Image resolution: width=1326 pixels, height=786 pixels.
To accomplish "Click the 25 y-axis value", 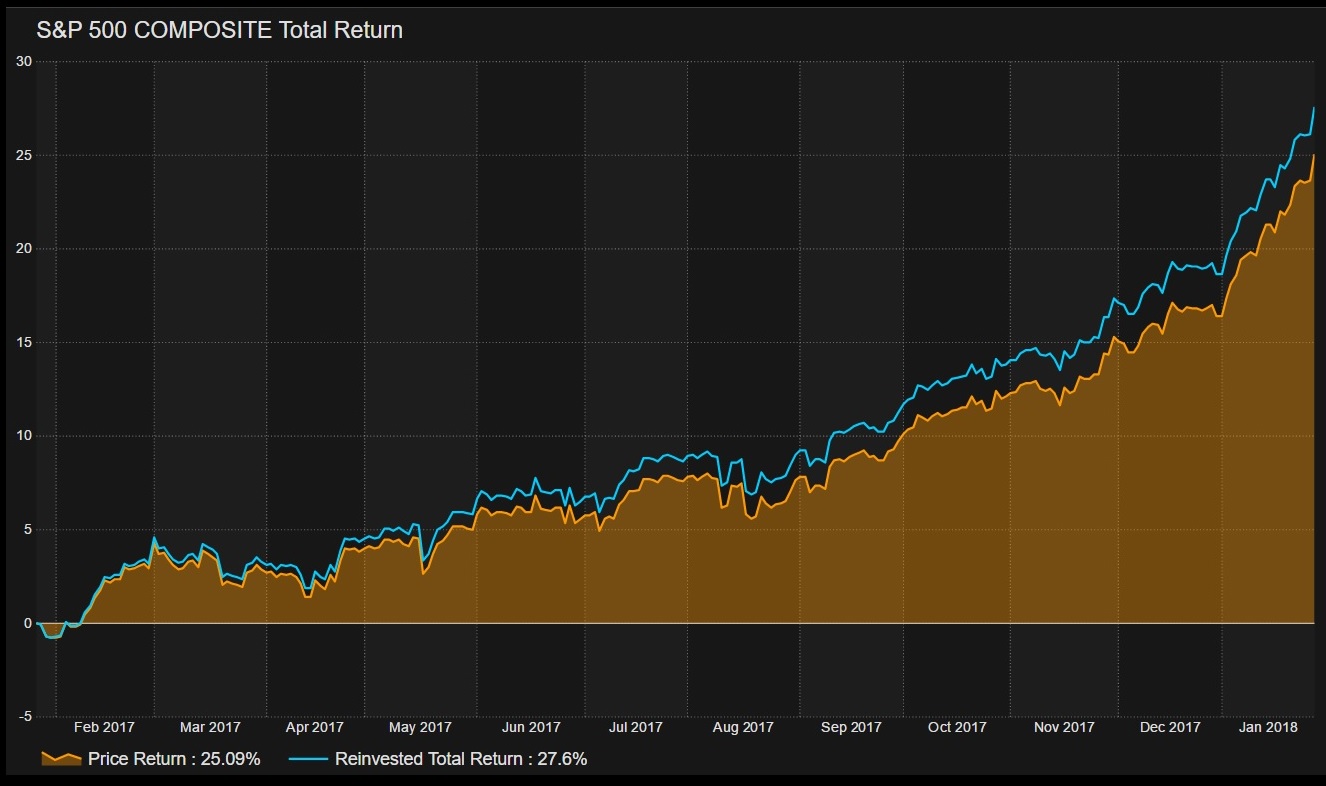I will coord(24,155).
